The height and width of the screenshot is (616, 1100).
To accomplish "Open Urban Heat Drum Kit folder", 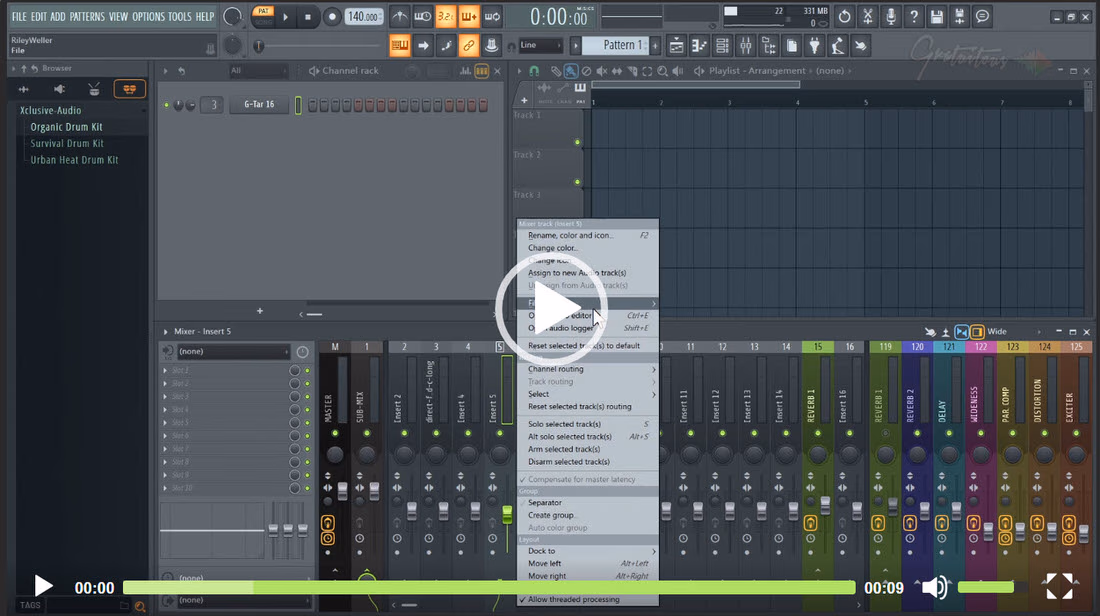I will coord(74,160).
